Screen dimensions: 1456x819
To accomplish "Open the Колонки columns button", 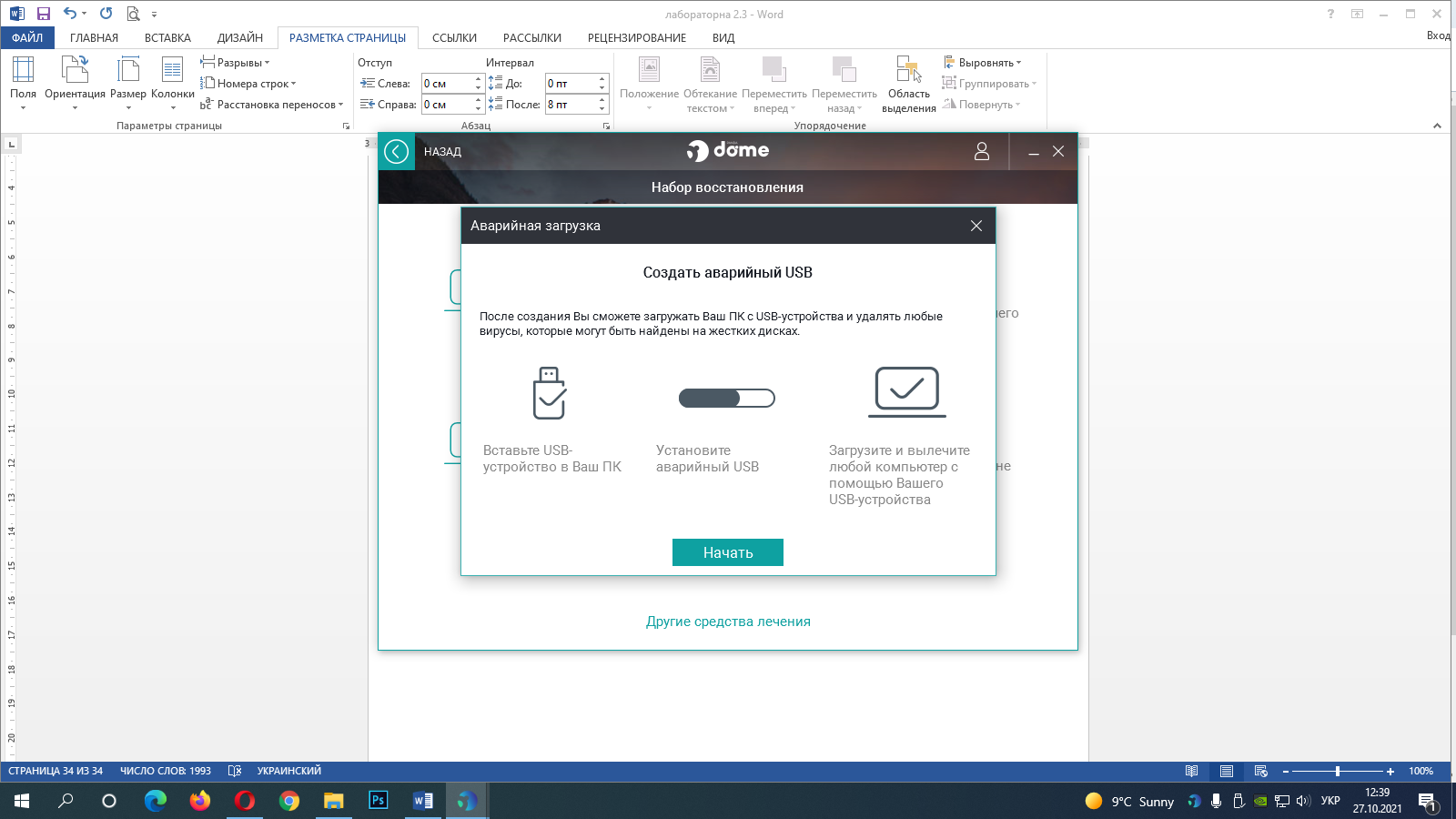I will point(173,83).
